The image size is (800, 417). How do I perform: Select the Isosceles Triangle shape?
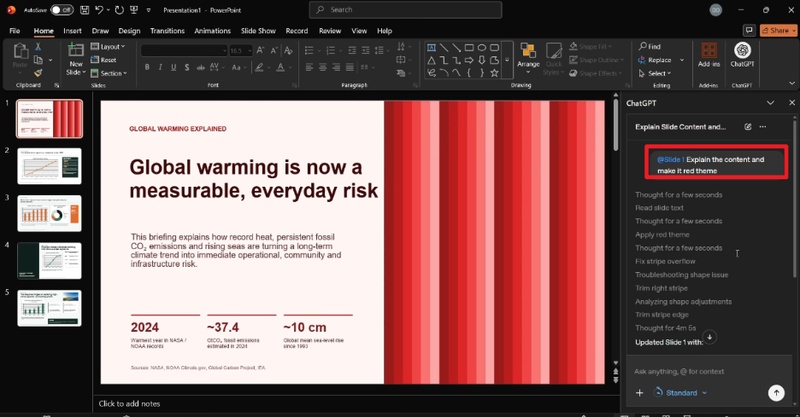tap(432, 60)
